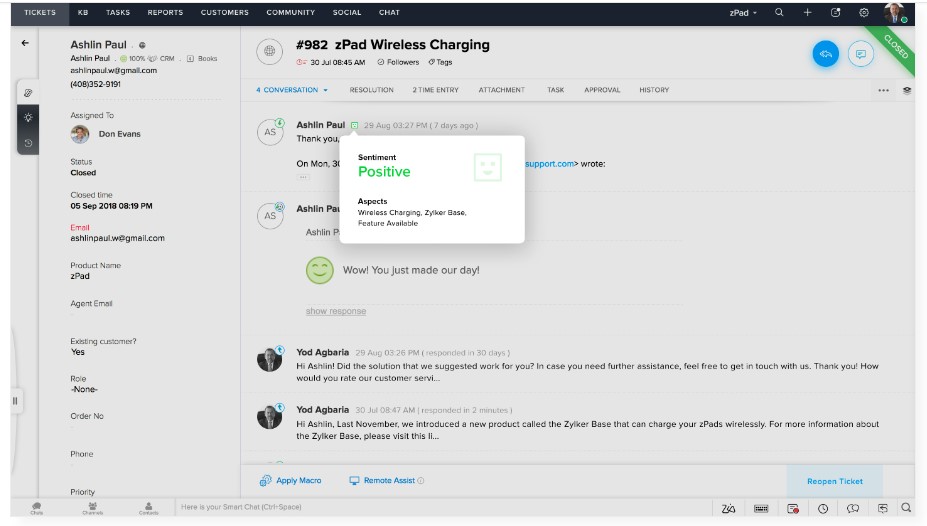Click the ashlinpaul.w@gmail.com email field value

coord(118,238)
